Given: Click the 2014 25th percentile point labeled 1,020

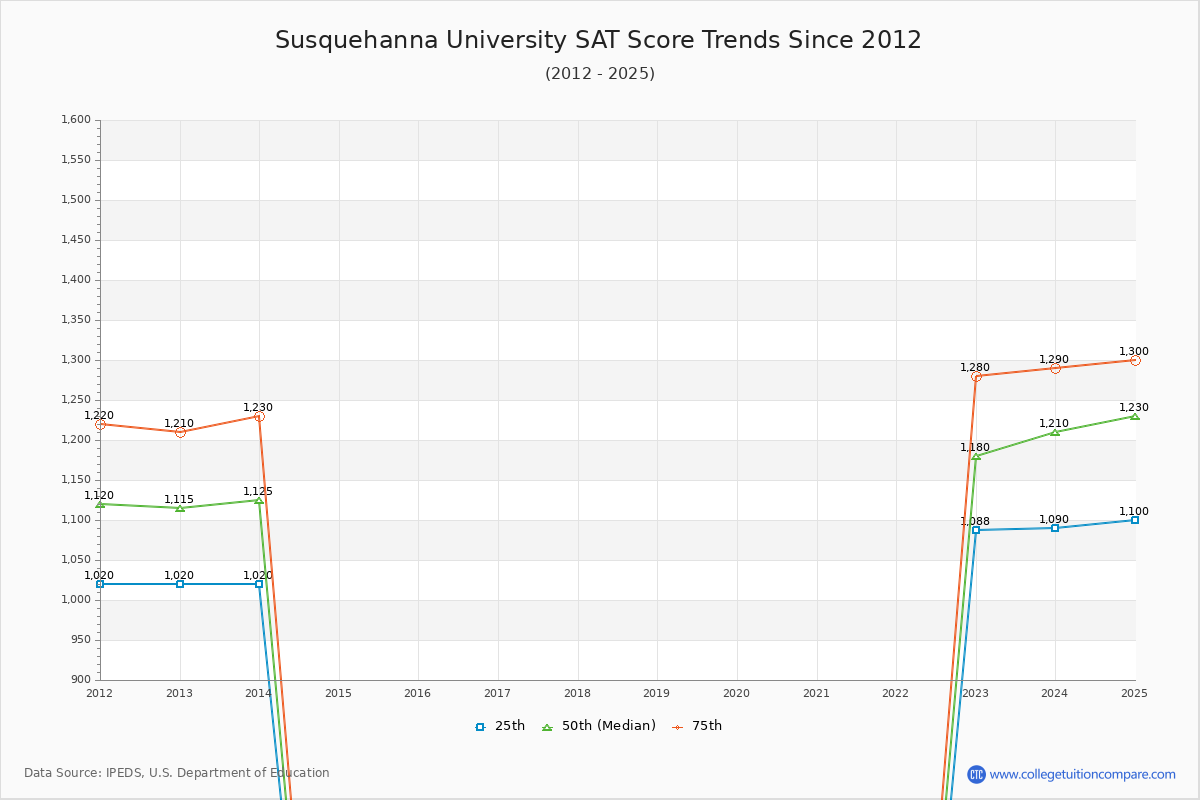Looking at the screenshot, I should [259, 584].
